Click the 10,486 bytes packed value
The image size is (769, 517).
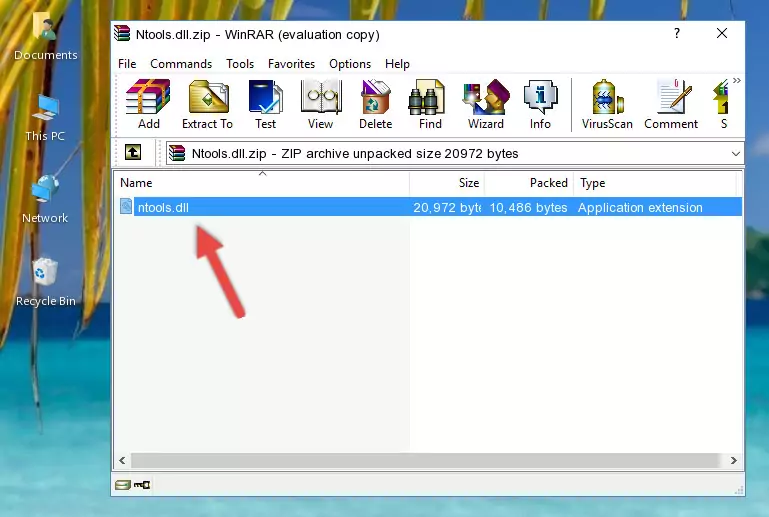tap(528, 207)
